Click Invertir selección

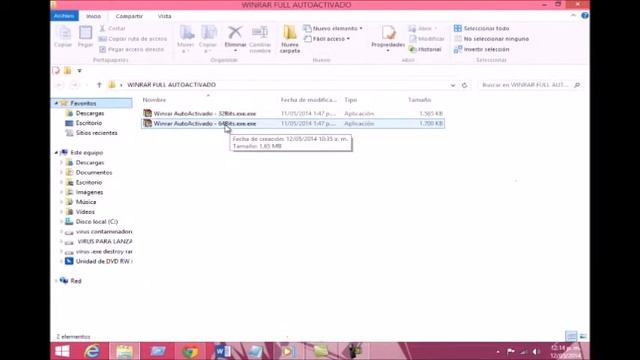pyautogui.click(x=482, y=49)
